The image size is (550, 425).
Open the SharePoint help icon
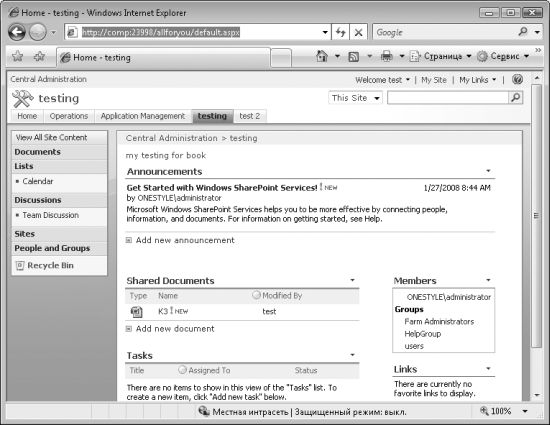pyautogui.click(x=517, y=80)
